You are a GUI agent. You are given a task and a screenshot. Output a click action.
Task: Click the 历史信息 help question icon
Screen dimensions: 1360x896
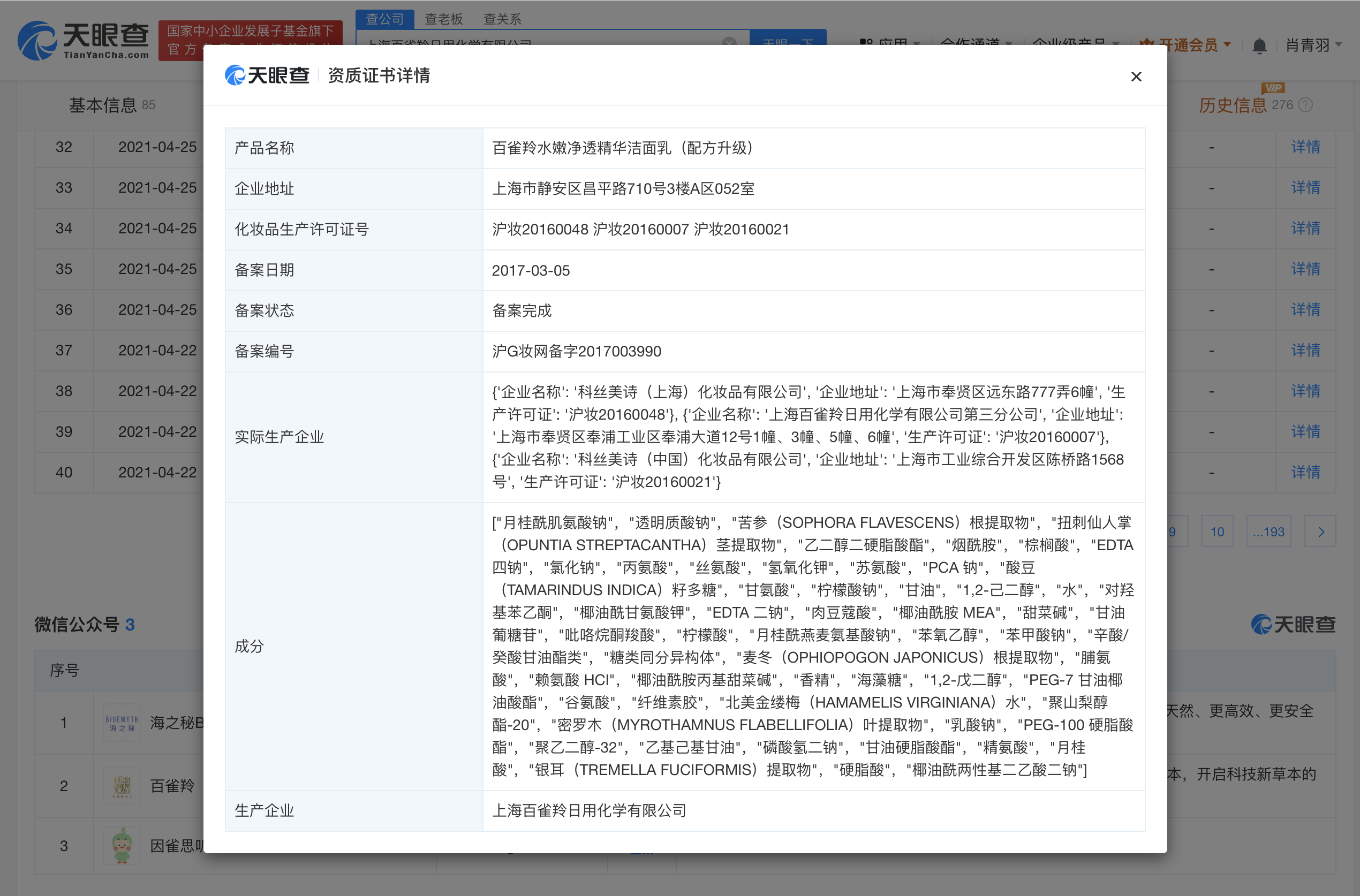coord(1305,105)
